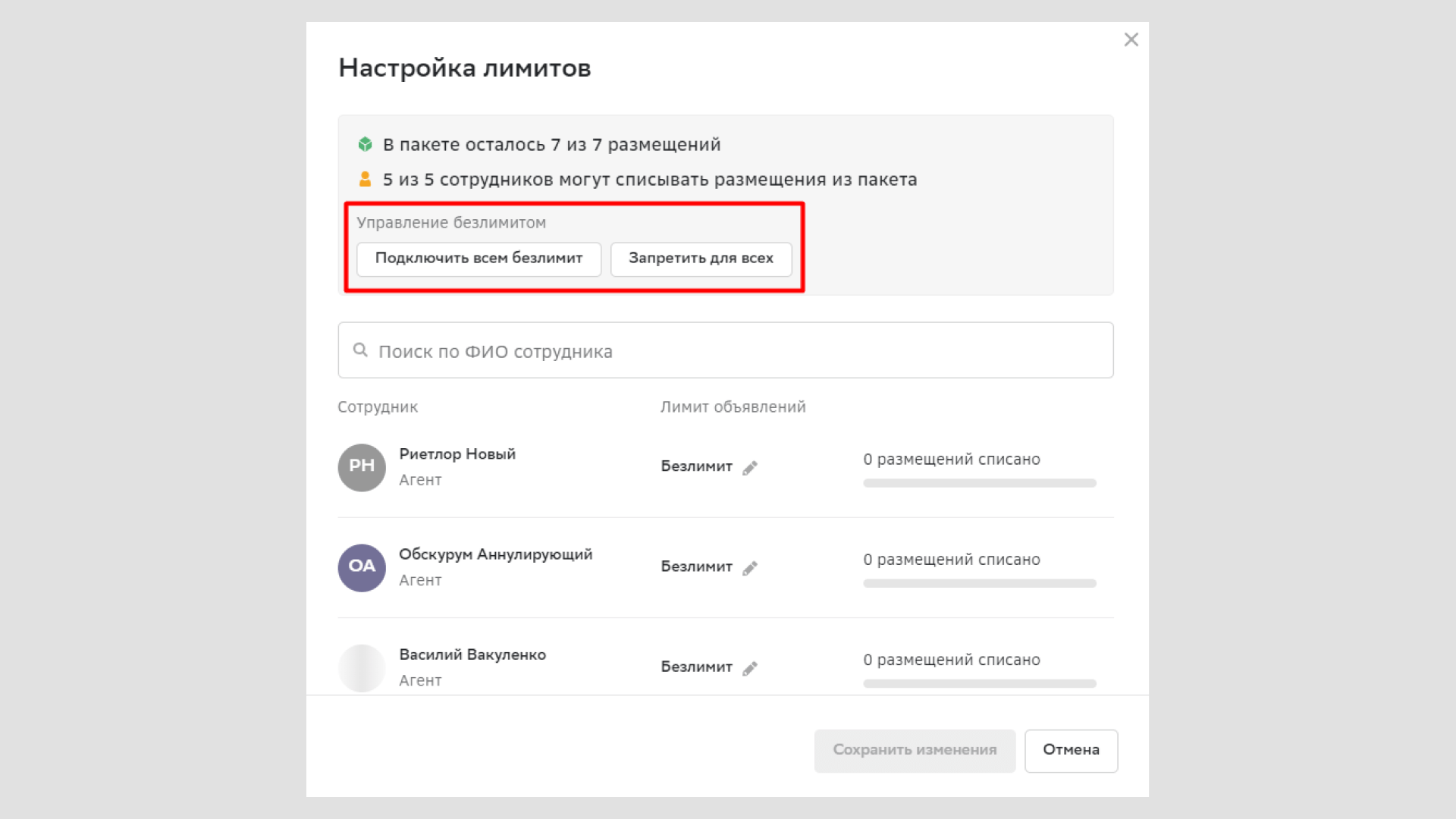
Task: Click 'В пакете осталось 7 из 7 размещений'
Action: coord(551,144)
